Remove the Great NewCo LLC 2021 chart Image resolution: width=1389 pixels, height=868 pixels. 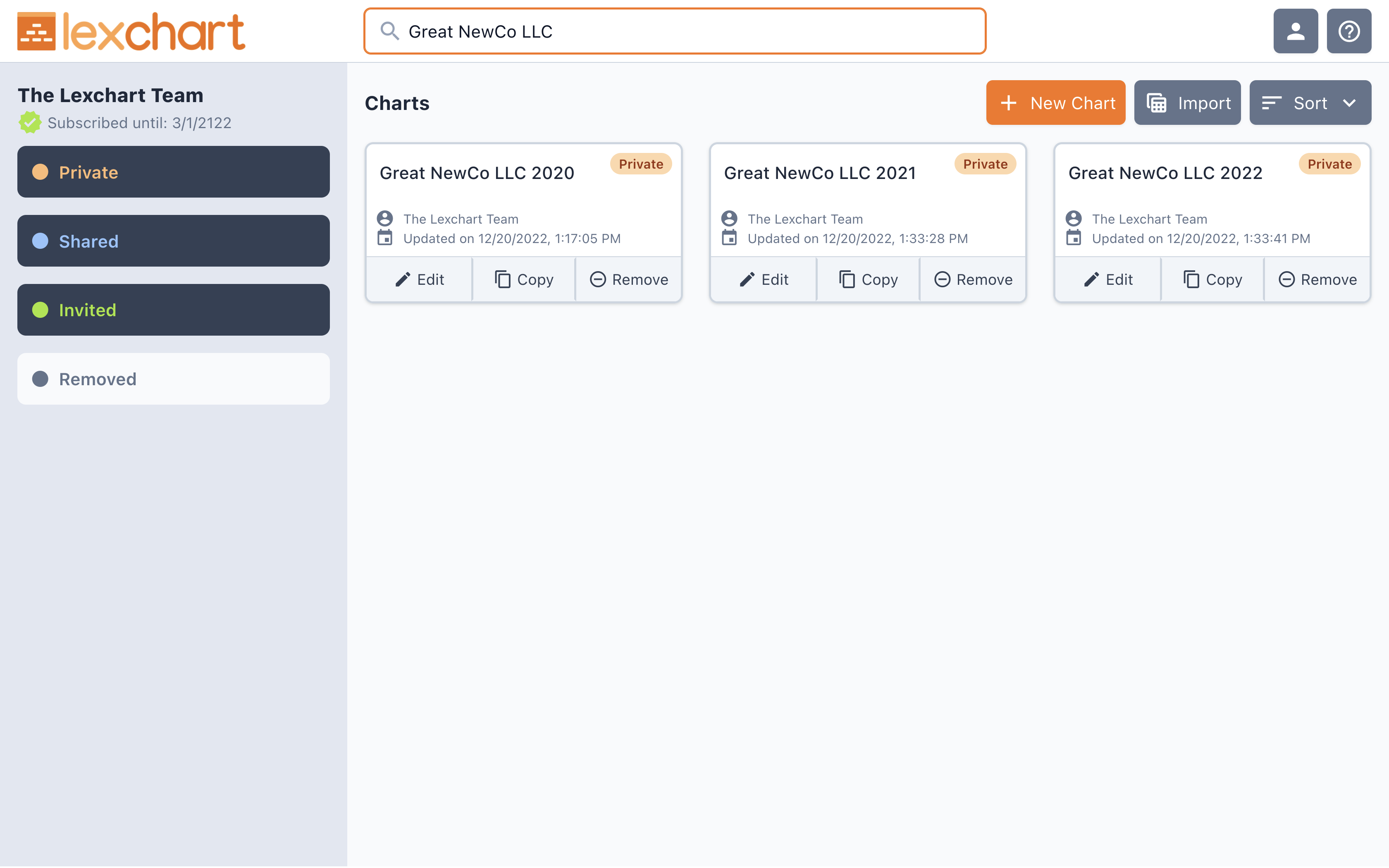click(973, 279)
